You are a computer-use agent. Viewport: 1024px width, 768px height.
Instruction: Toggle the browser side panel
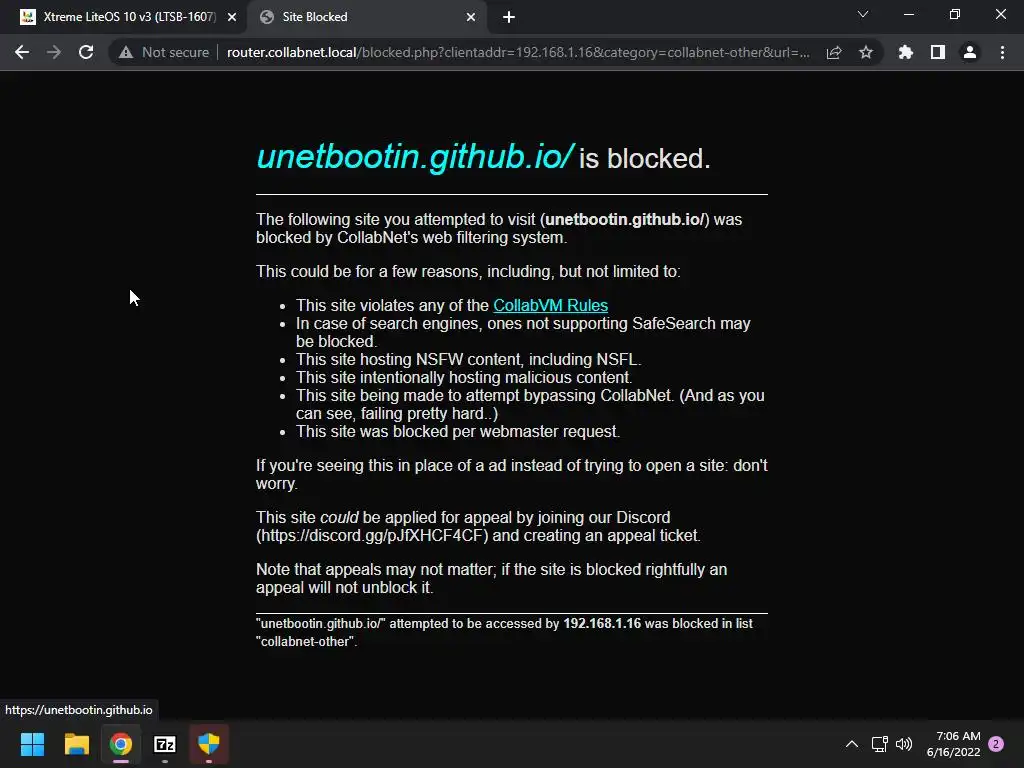(x=938, y=52)
